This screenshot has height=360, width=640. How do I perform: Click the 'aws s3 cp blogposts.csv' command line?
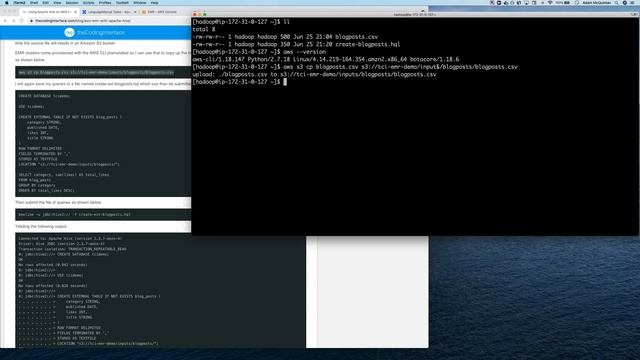pyautogui.click(x=355, y=67)
